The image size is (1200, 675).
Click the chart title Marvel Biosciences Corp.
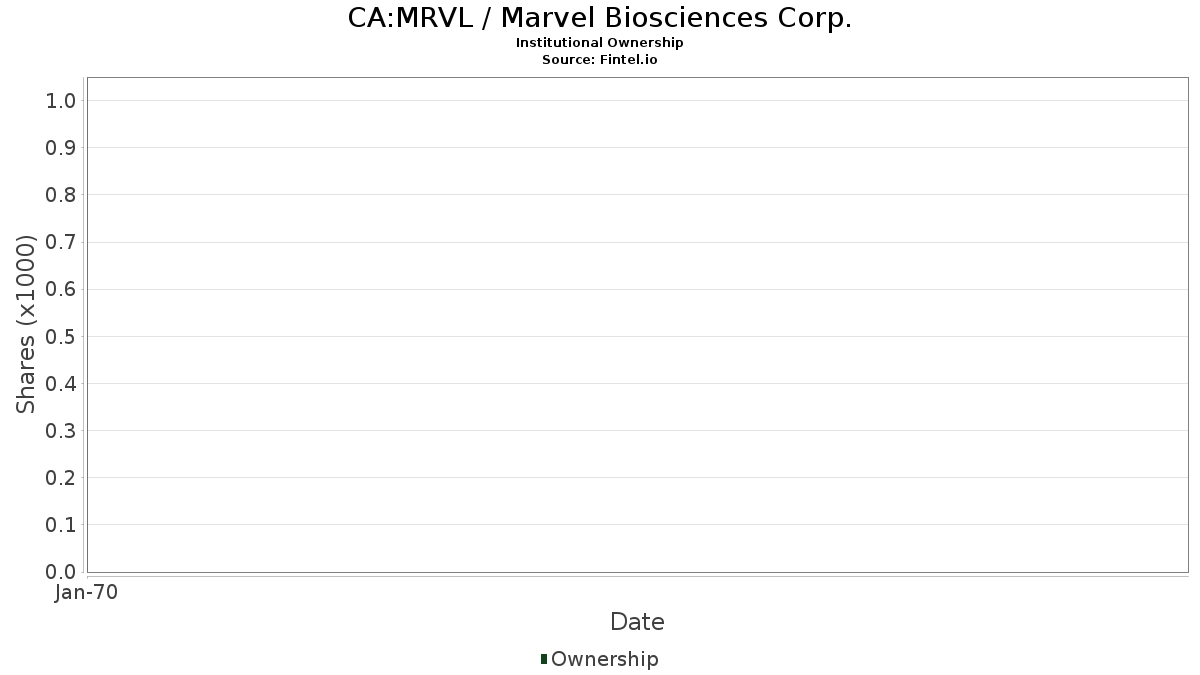click(599, 18)
